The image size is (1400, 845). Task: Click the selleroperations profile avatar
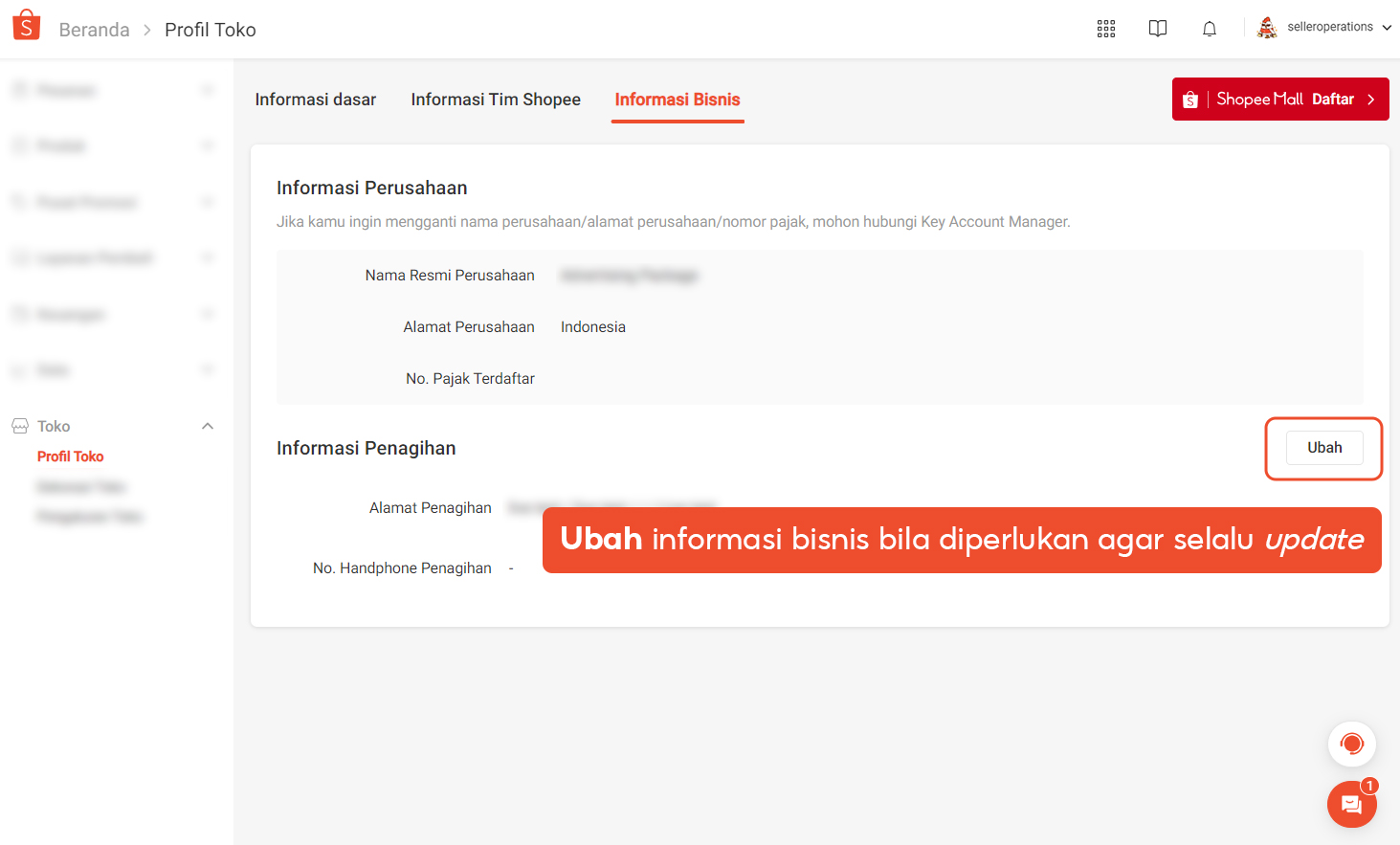tap(1267, 28)
